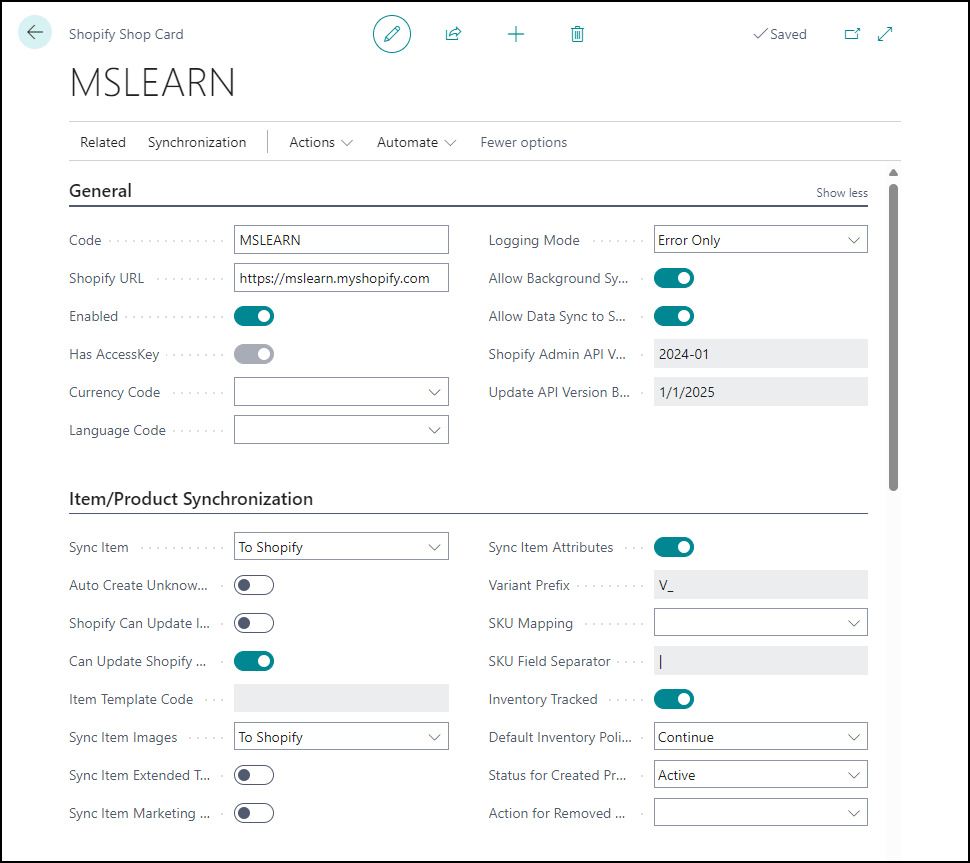
Task: Click the pencil edit icon
Action: click(392, 34)
